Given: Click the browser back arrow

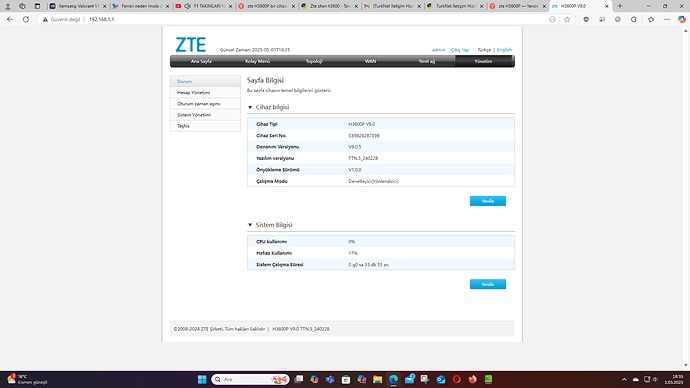Looking at the screenshot, I should click(10, 19).
